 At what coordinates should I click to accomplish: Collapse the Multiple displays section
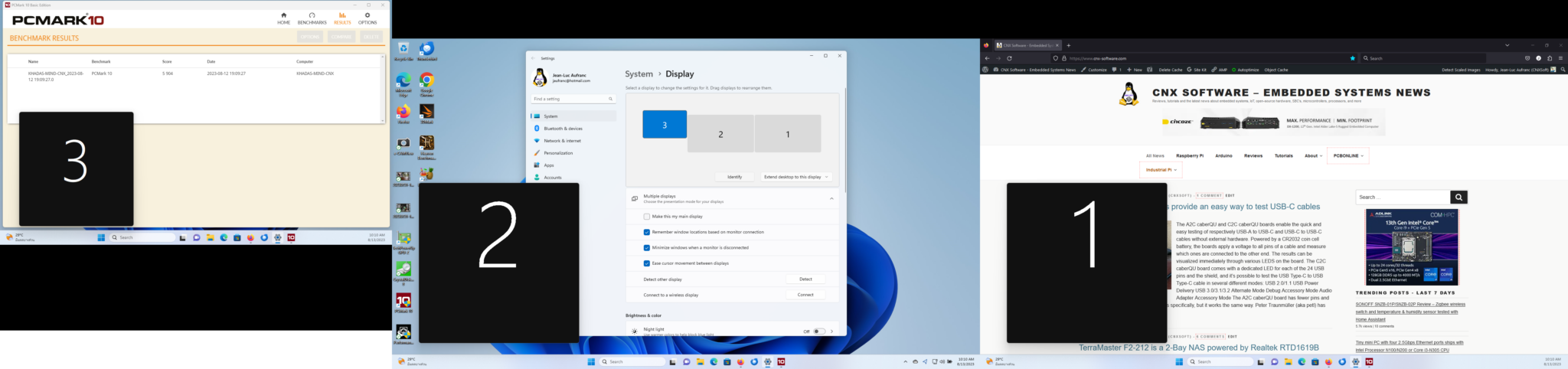[x=831, y=199]
